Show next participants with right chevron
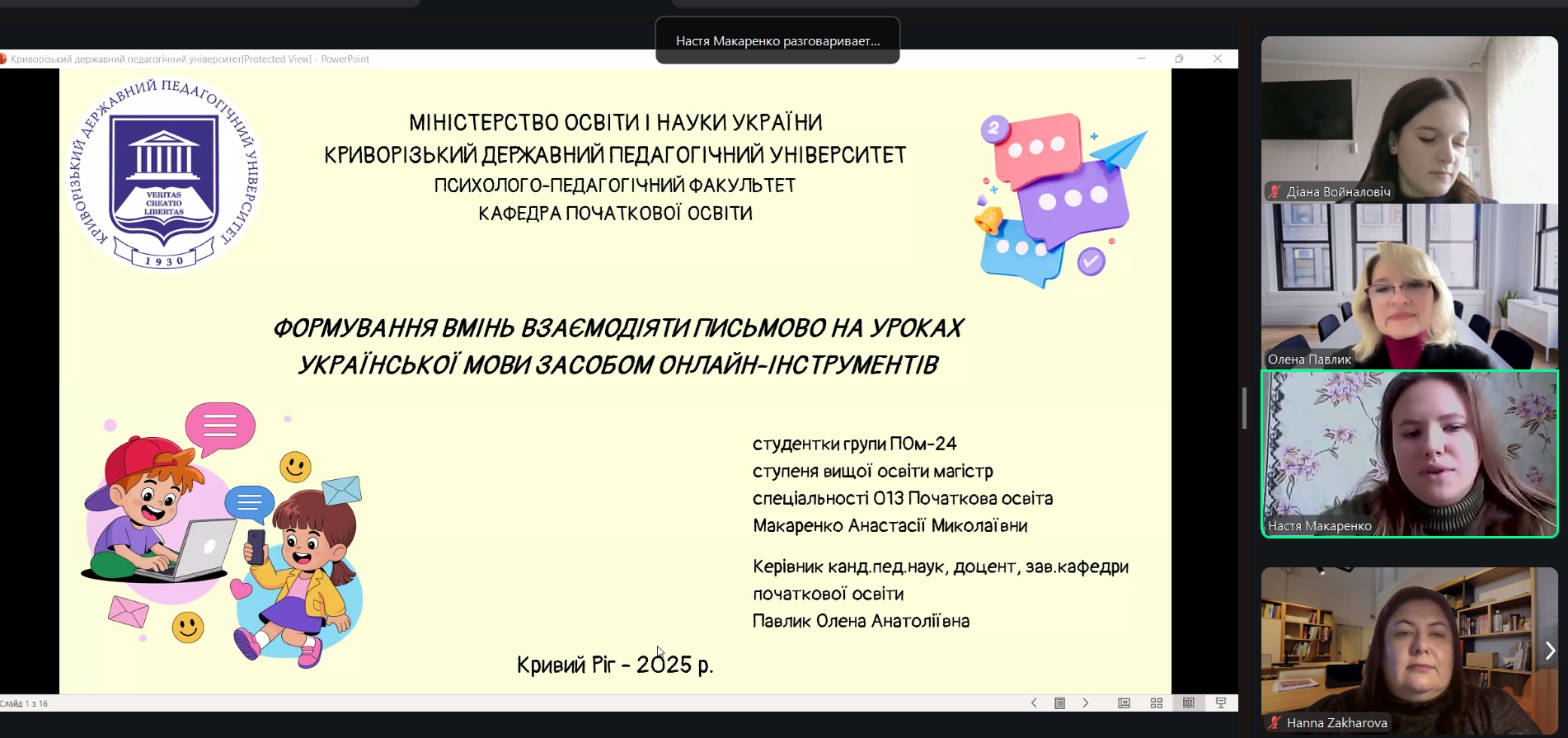 (1549, 651)
